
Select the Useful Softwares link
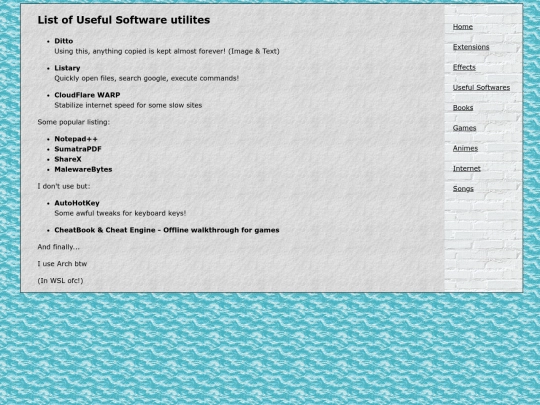pos(481,87)
